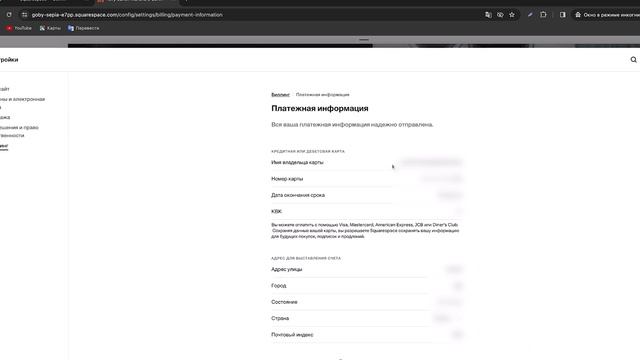The width and height of the screenshot is (640, 360).
Task: Click the Адрес улицы field
Action: coord(367,269)
